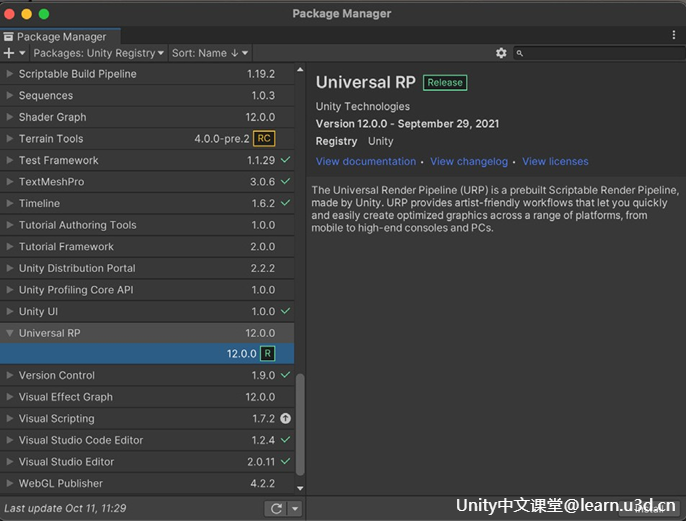Select the Timeline package row

pyautogui.click(x=147, y=203)
